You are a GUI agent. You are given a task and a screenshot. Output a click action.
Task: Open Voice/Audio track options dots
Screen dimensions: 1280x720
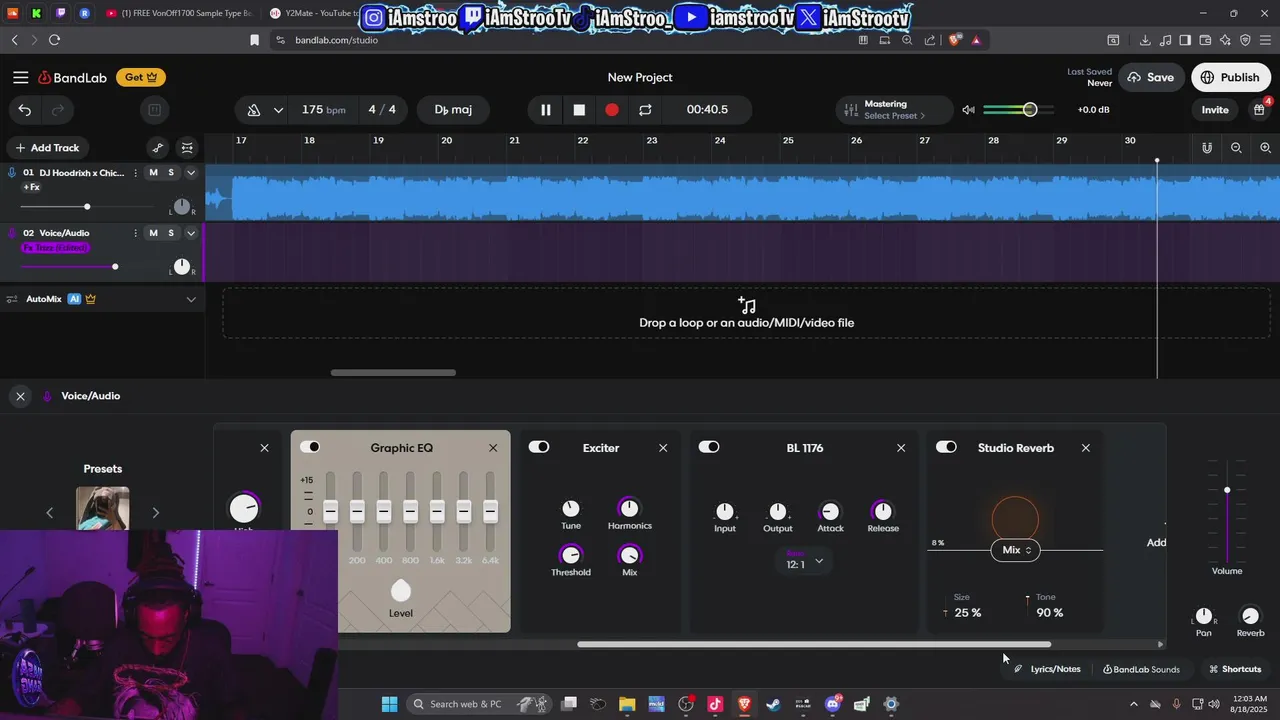(136, 233)
